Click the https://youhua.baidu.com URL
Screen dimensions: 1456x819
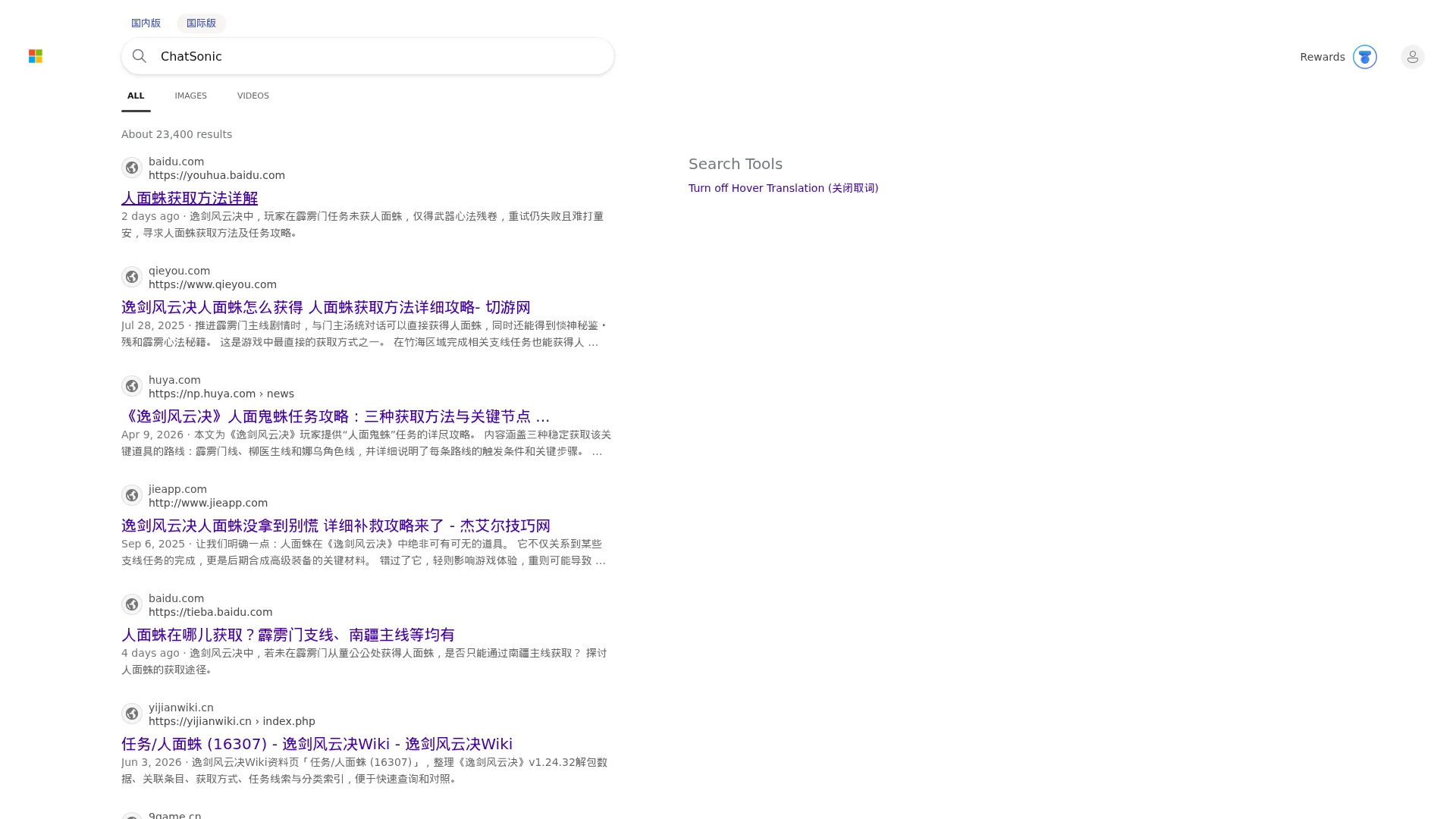point(217,175)
